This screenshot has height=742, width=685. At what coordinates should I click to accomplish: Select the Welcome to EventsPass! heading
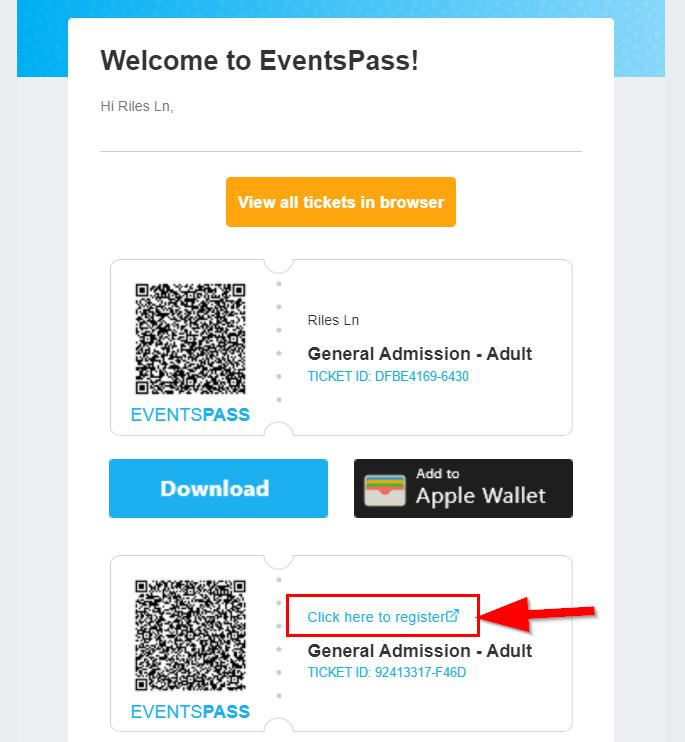(259, 61)
